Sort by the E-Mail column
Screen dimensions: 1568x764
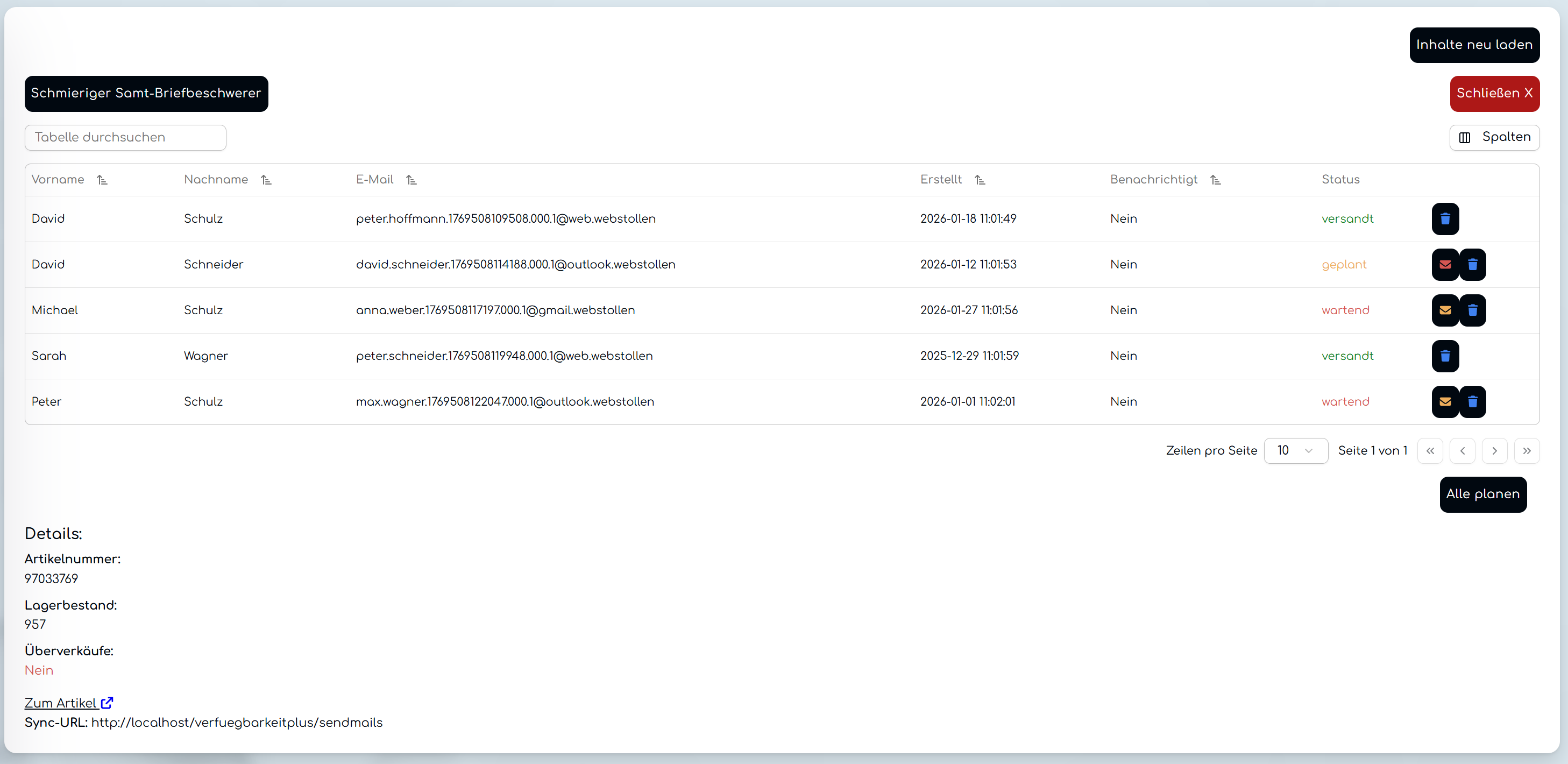click(x=411, y=180)
